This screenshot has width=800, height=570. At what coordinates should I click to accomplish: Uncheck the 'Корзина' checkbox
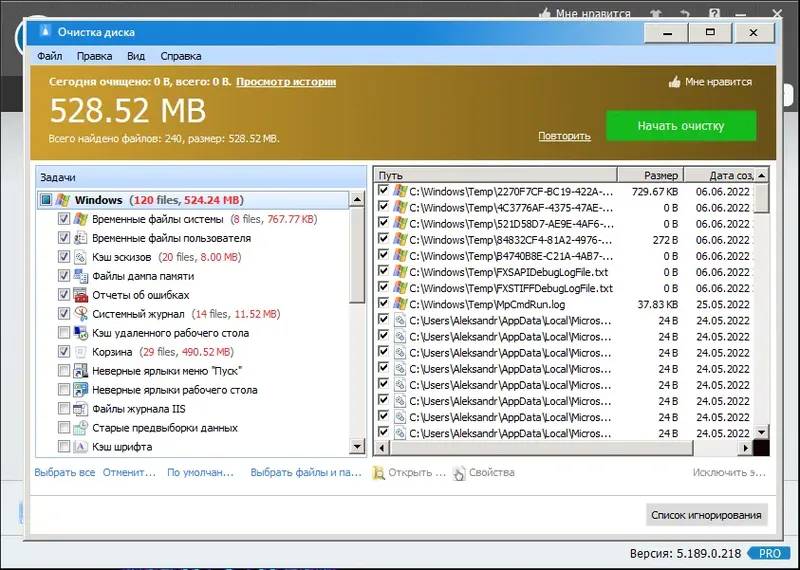click(64, 352)
